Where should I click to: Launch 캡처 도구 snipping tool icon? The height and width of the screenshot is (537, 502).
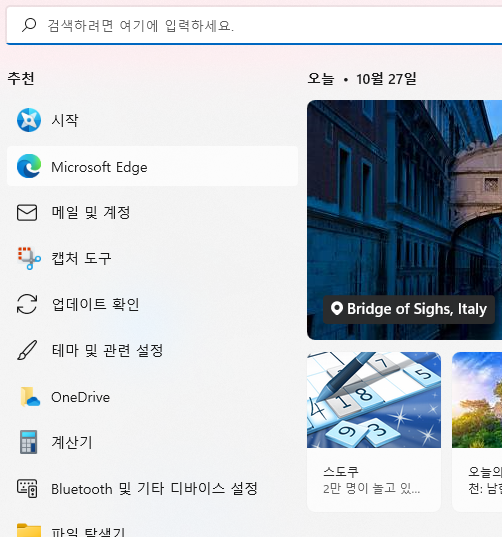point(29,258)
